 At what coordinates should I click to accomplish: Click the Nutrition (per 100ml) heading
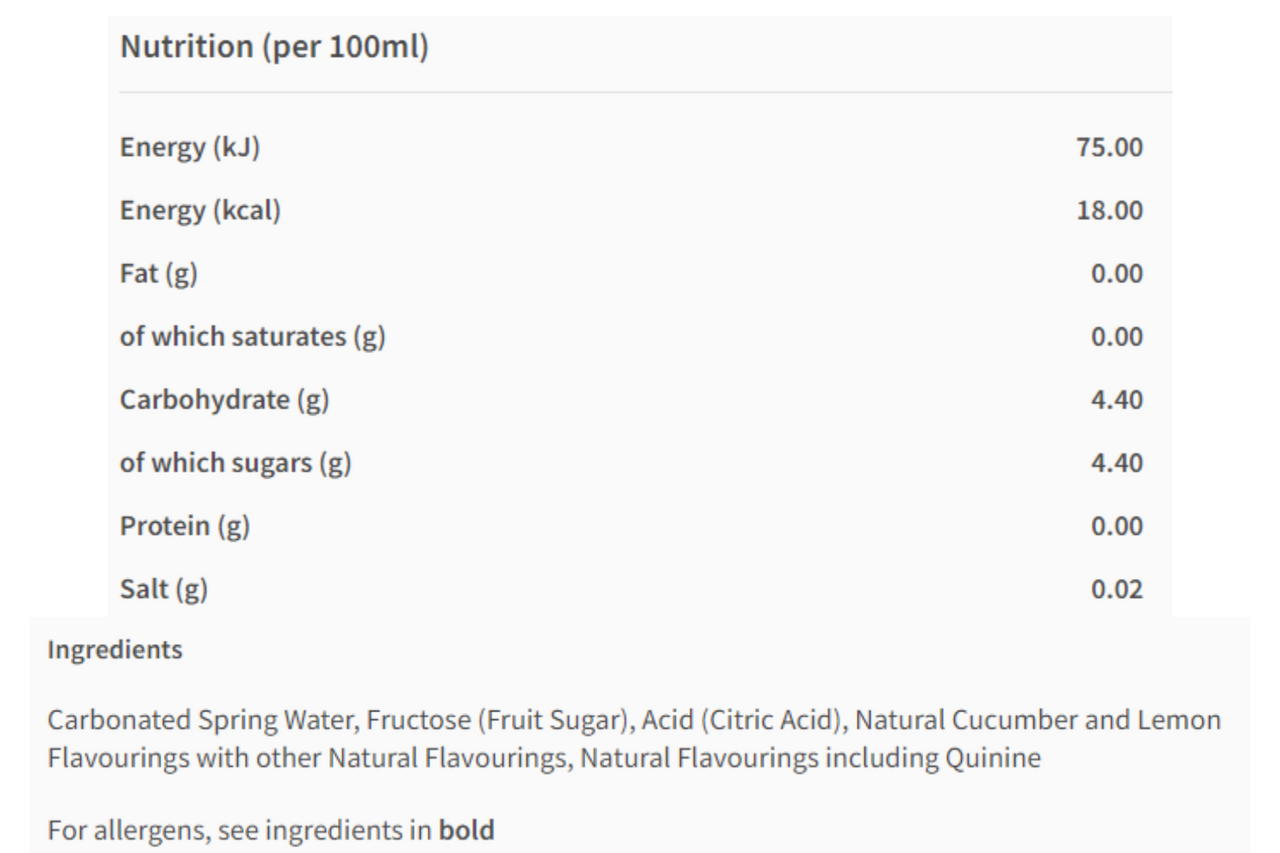pyautogui.click(x=274, y=47)
